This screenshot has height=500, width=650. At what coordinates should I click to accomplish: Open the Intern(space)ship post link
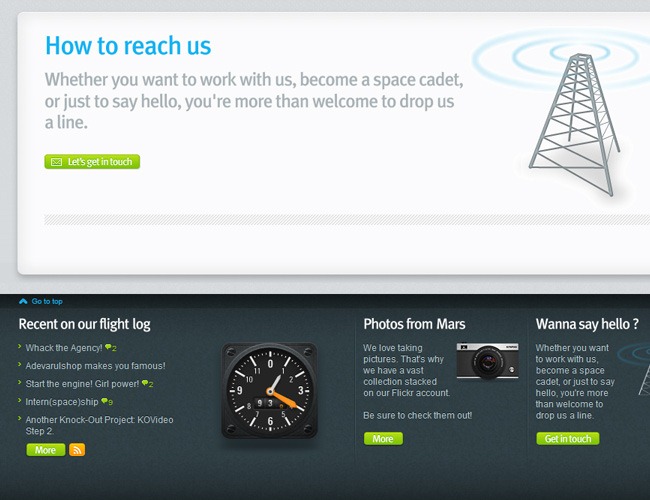62,402
